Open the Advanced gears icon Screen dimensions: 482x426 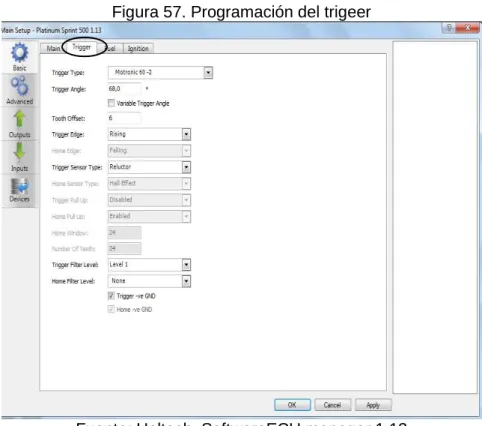19,85
